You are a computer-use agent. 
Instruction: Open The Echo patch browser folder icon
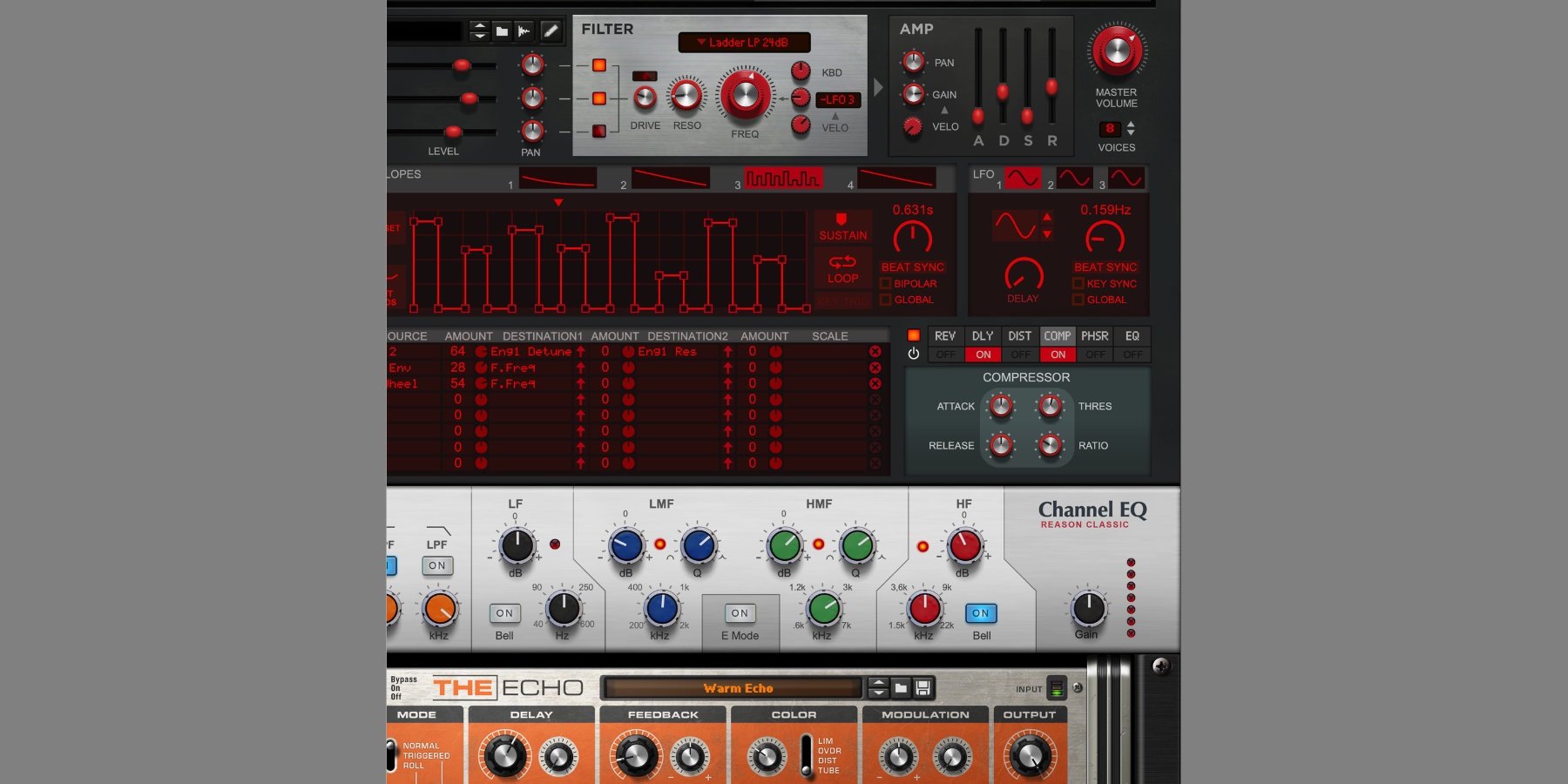[901, 688]
